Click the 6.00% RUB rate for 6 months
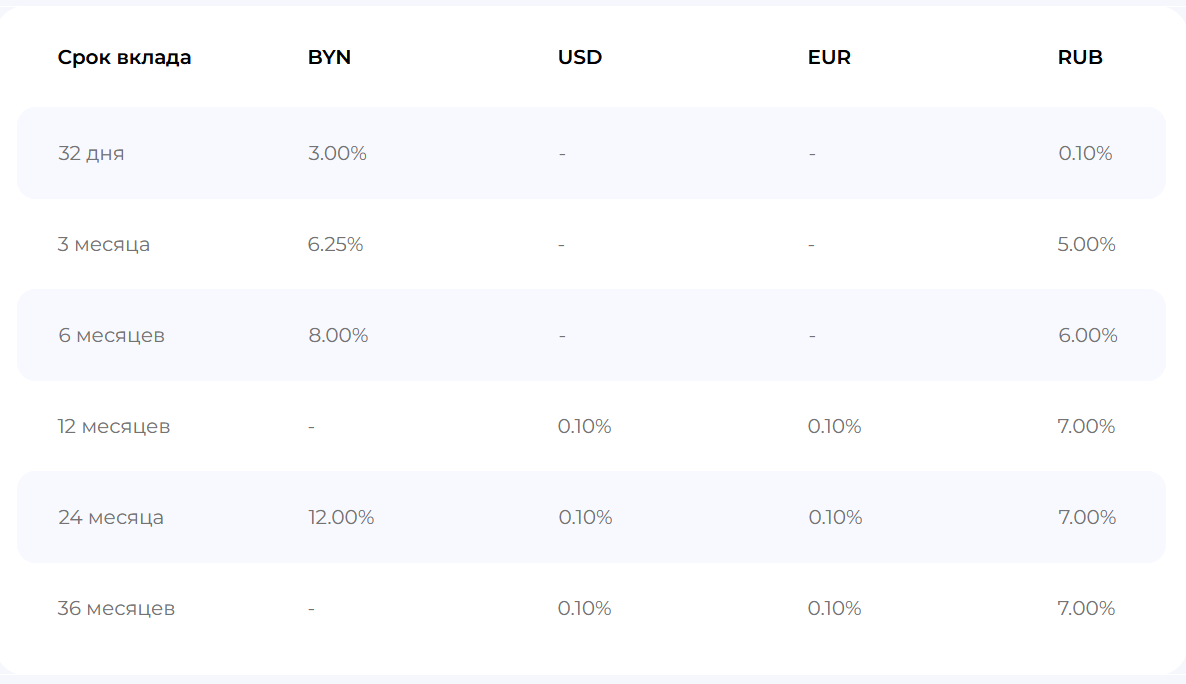The height and width of the screenshot is (684, 1186). [x=1087, y=335]
